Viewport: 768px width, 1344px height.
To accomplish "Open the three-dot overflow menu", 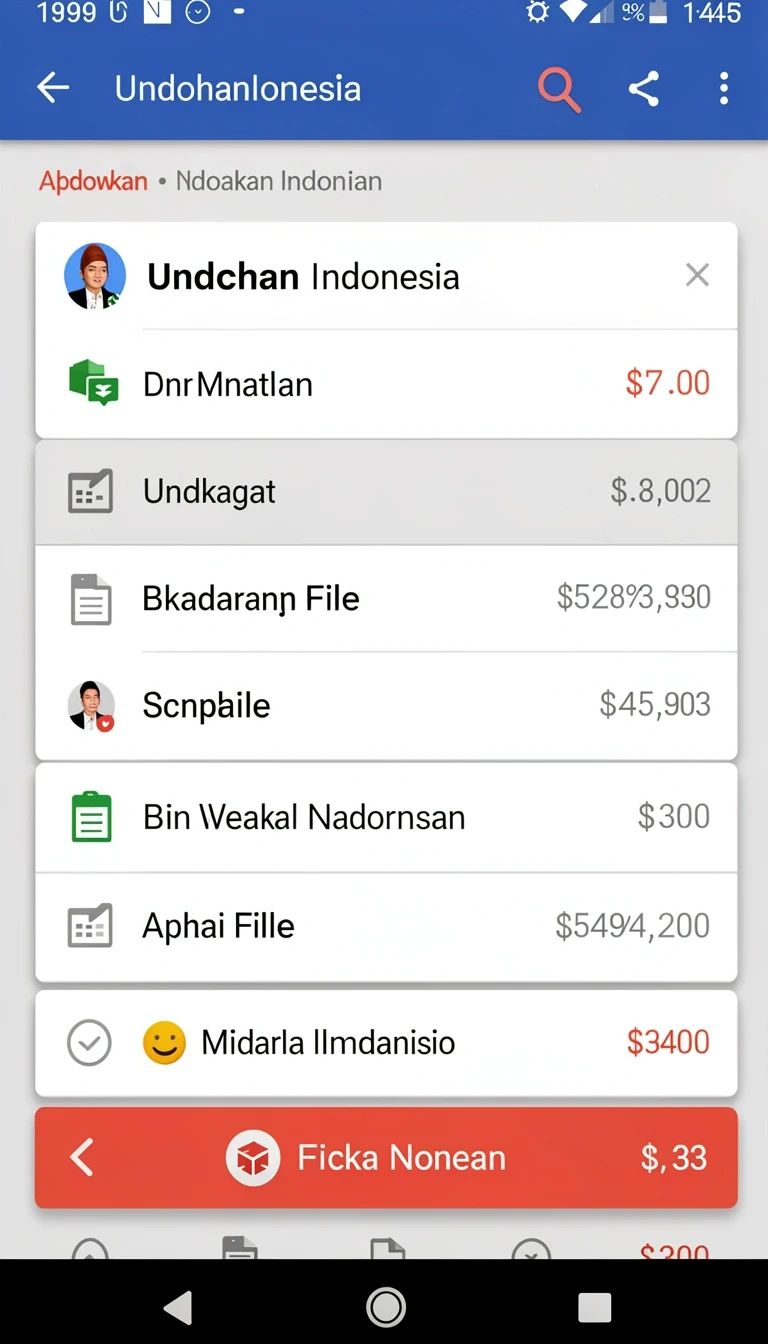I will pos(724,89).
